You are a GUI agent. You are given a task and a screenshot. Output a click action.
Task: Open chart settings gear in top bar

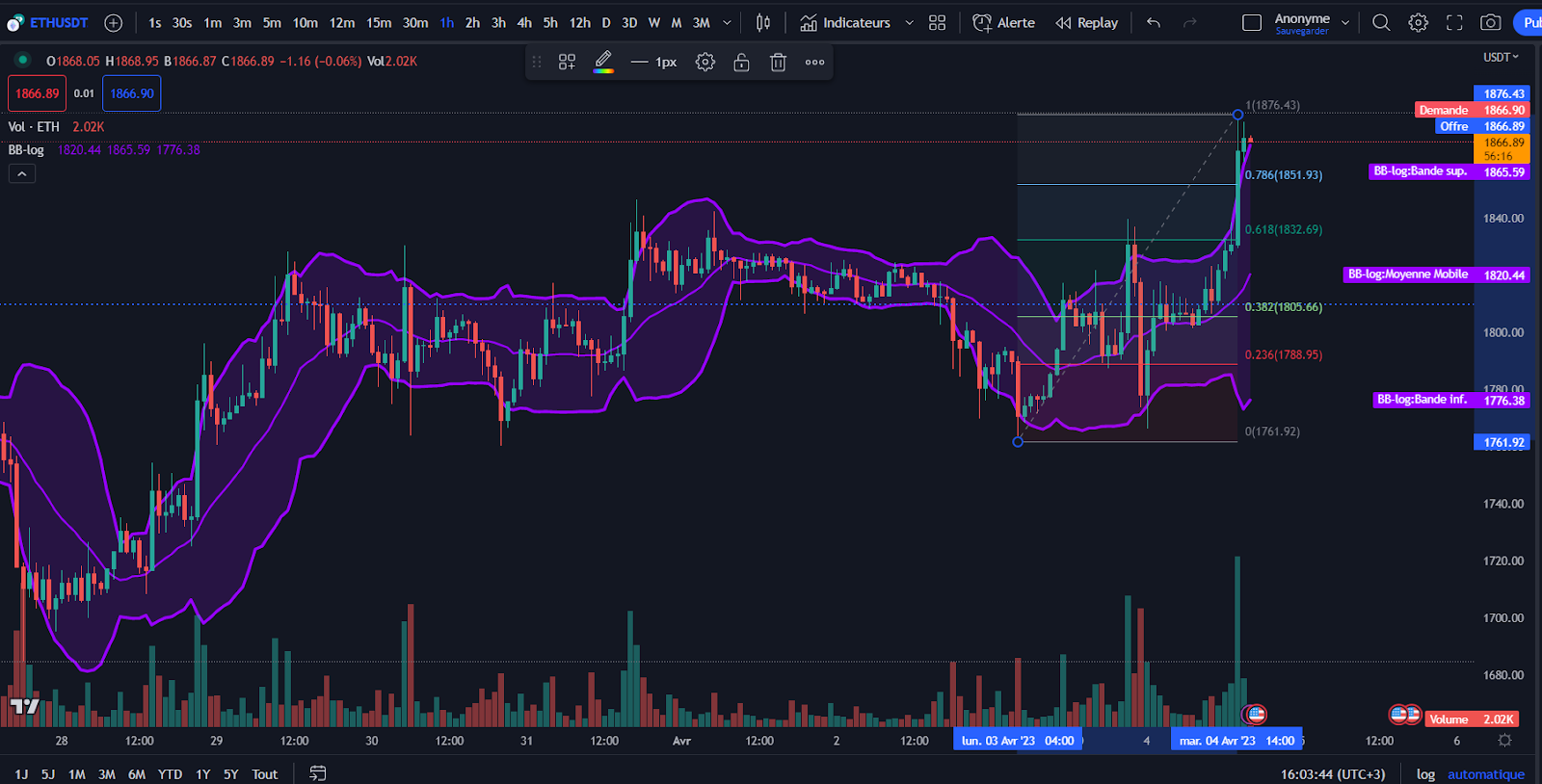[x=1418, y=22]
